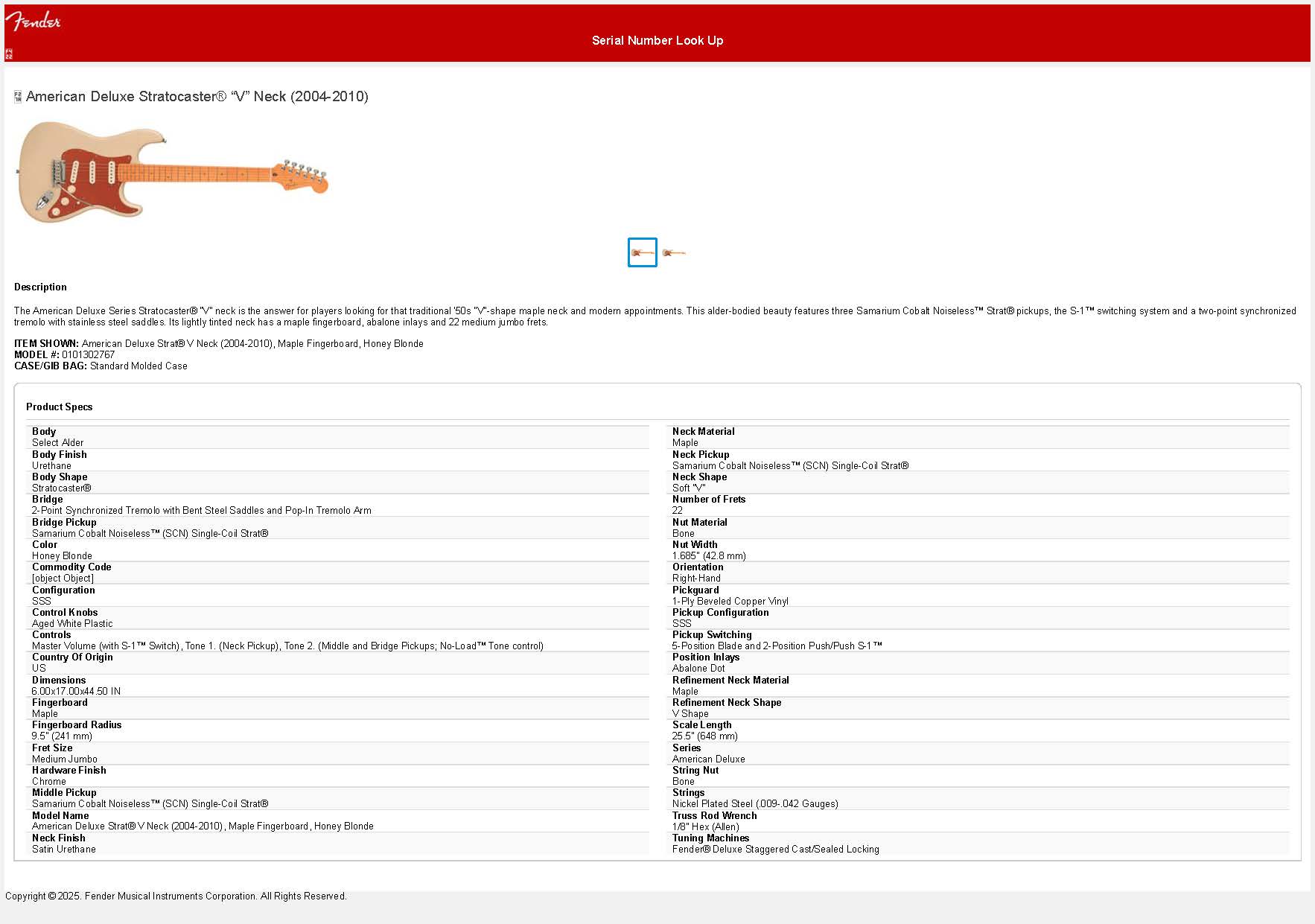Screen dimensions: 1315x924
Task: Click the Medium Jumbo fret size value
Action: tap(65, 759)
